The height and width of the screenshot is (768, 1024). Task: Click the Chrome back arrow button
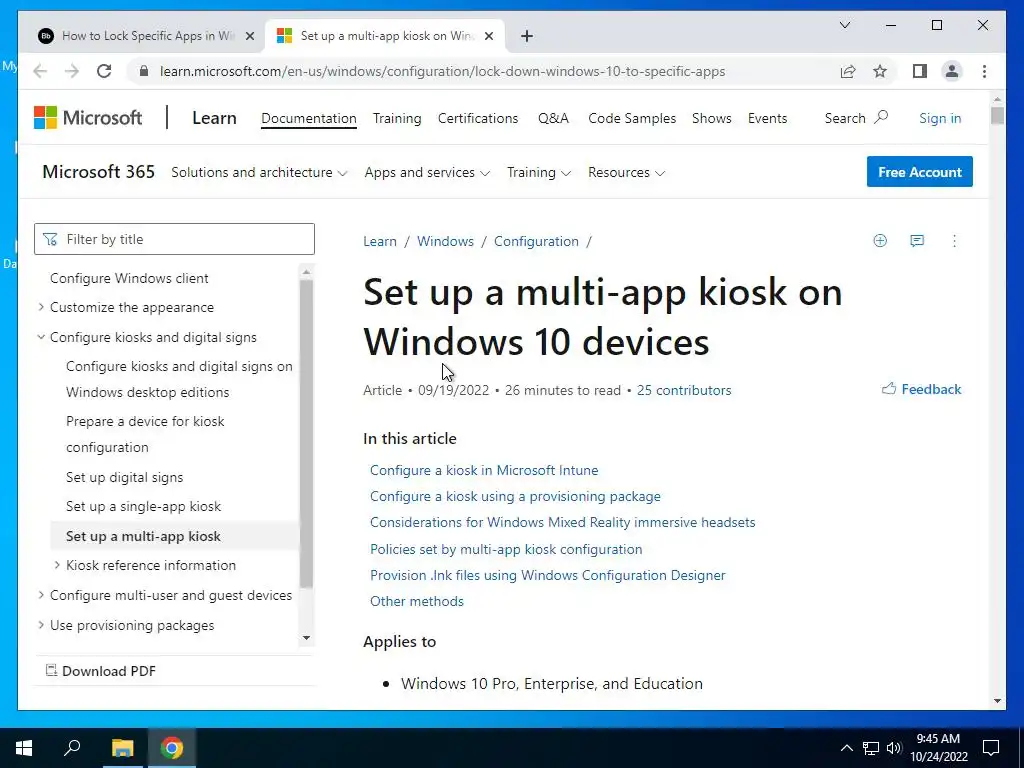click(x=40, y=71)
